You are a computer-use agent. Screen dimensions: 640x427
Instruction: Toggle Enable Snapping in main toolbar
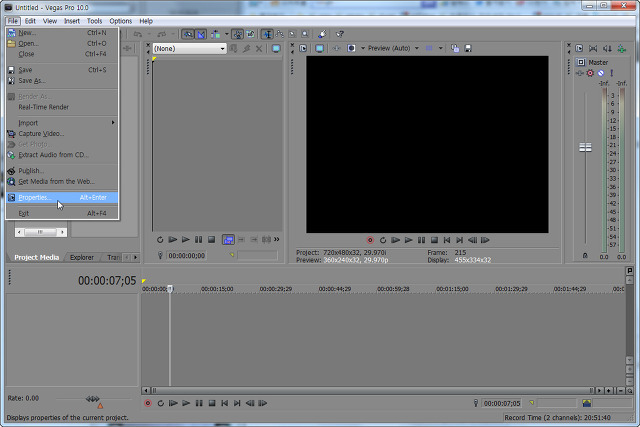coord(188,34)
